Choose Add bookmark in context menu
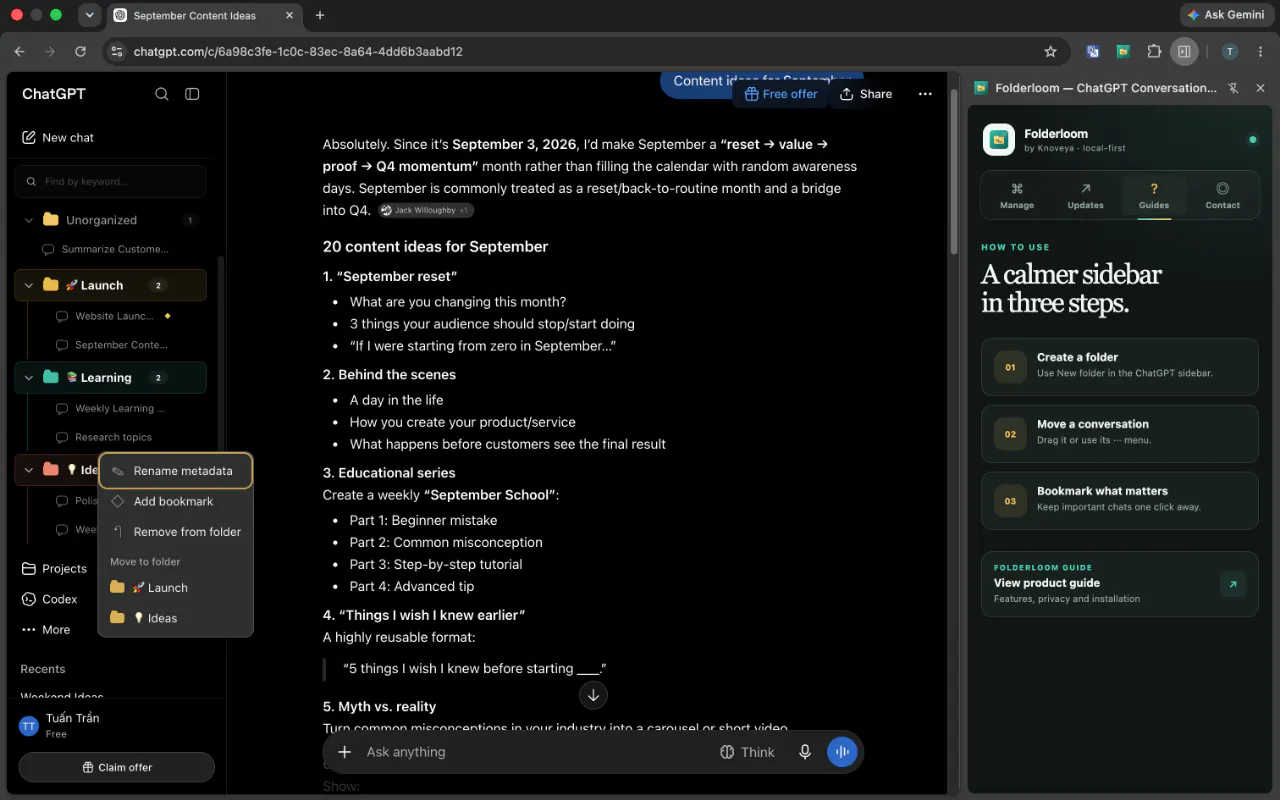 click(176, 501)
